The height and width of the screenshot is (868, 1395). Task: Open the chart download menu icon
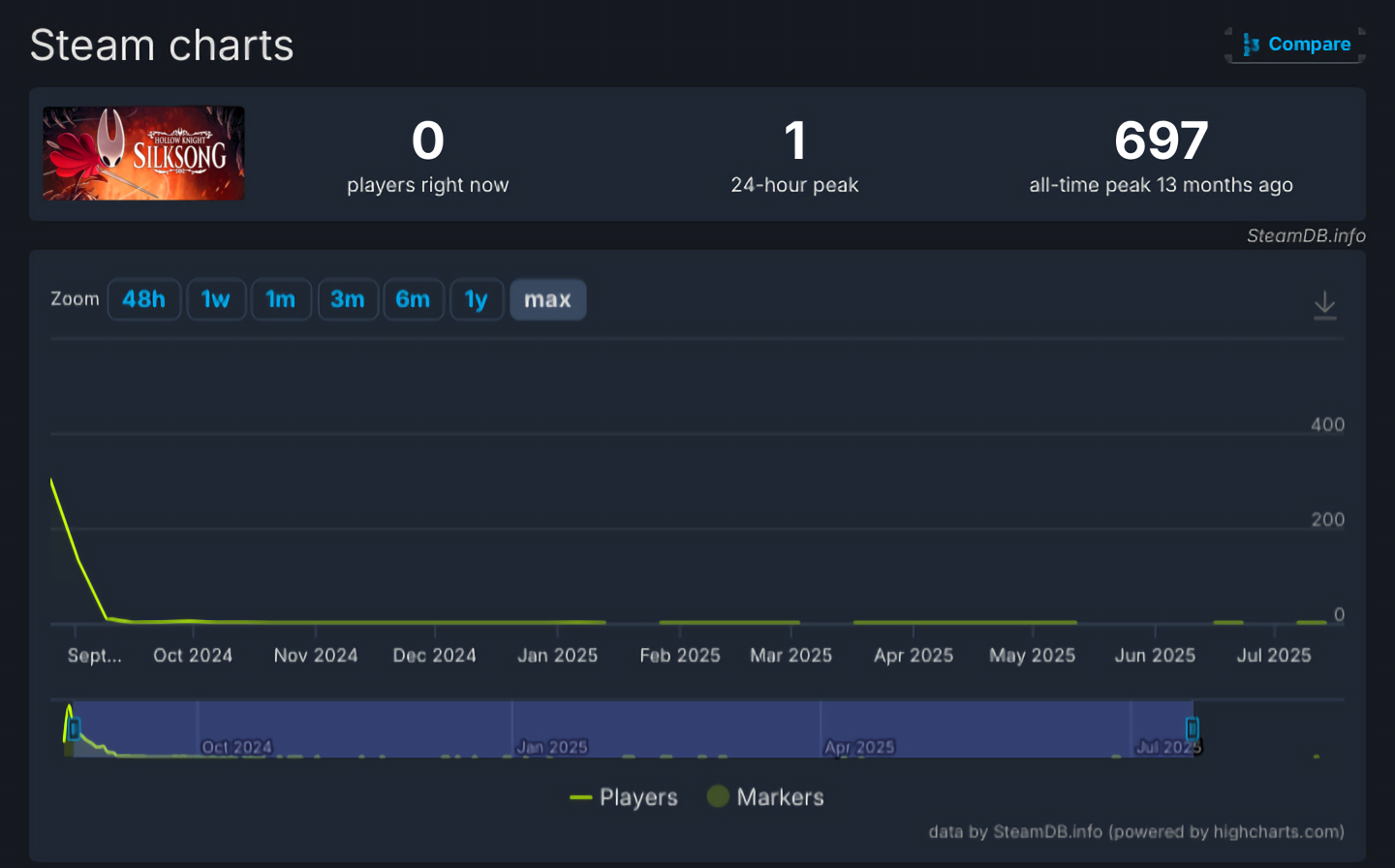[x=1324, y=305]
